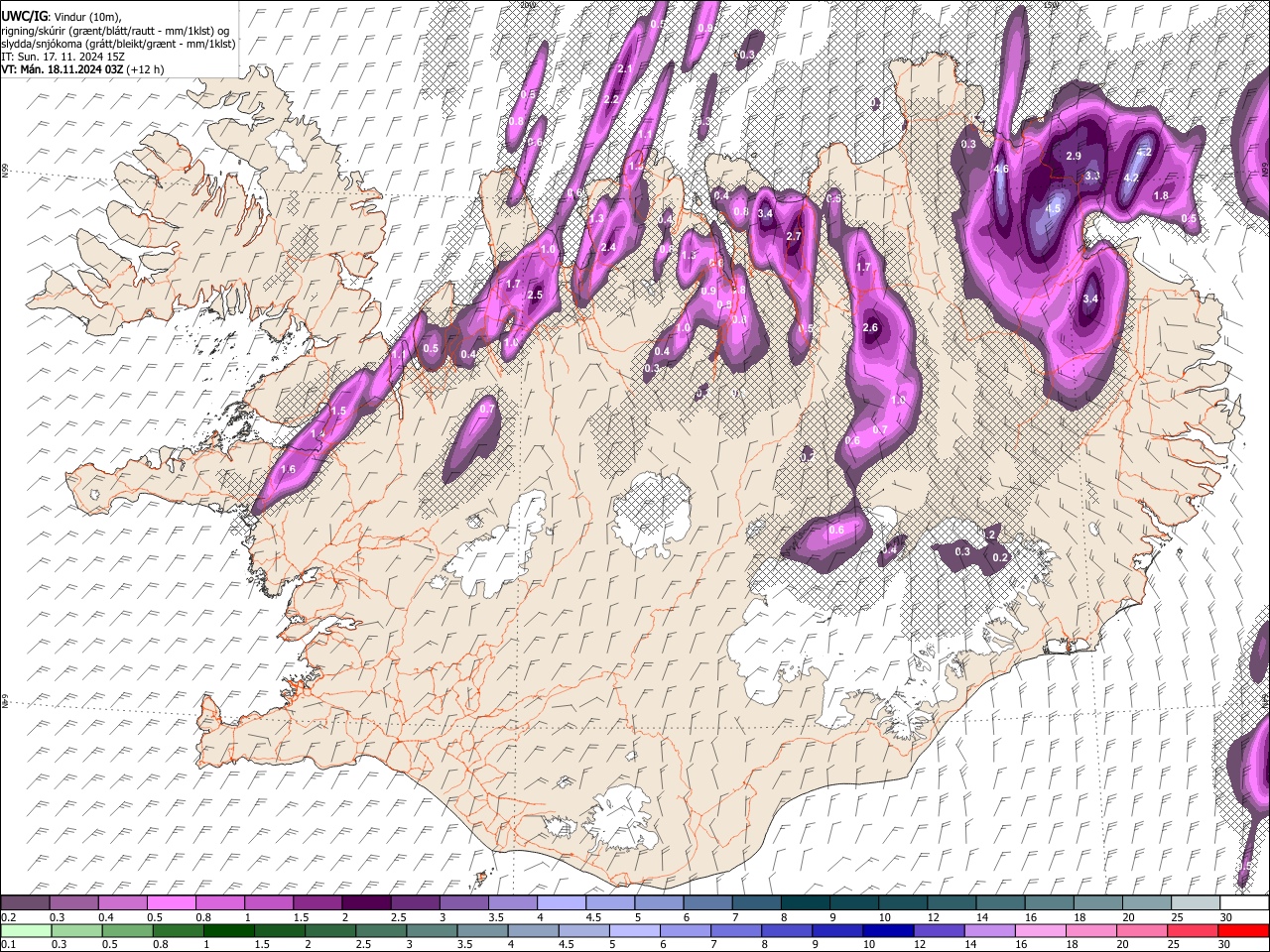
Task: Select the 3.3 snowfall value in the northeast
Action: 1092,176
